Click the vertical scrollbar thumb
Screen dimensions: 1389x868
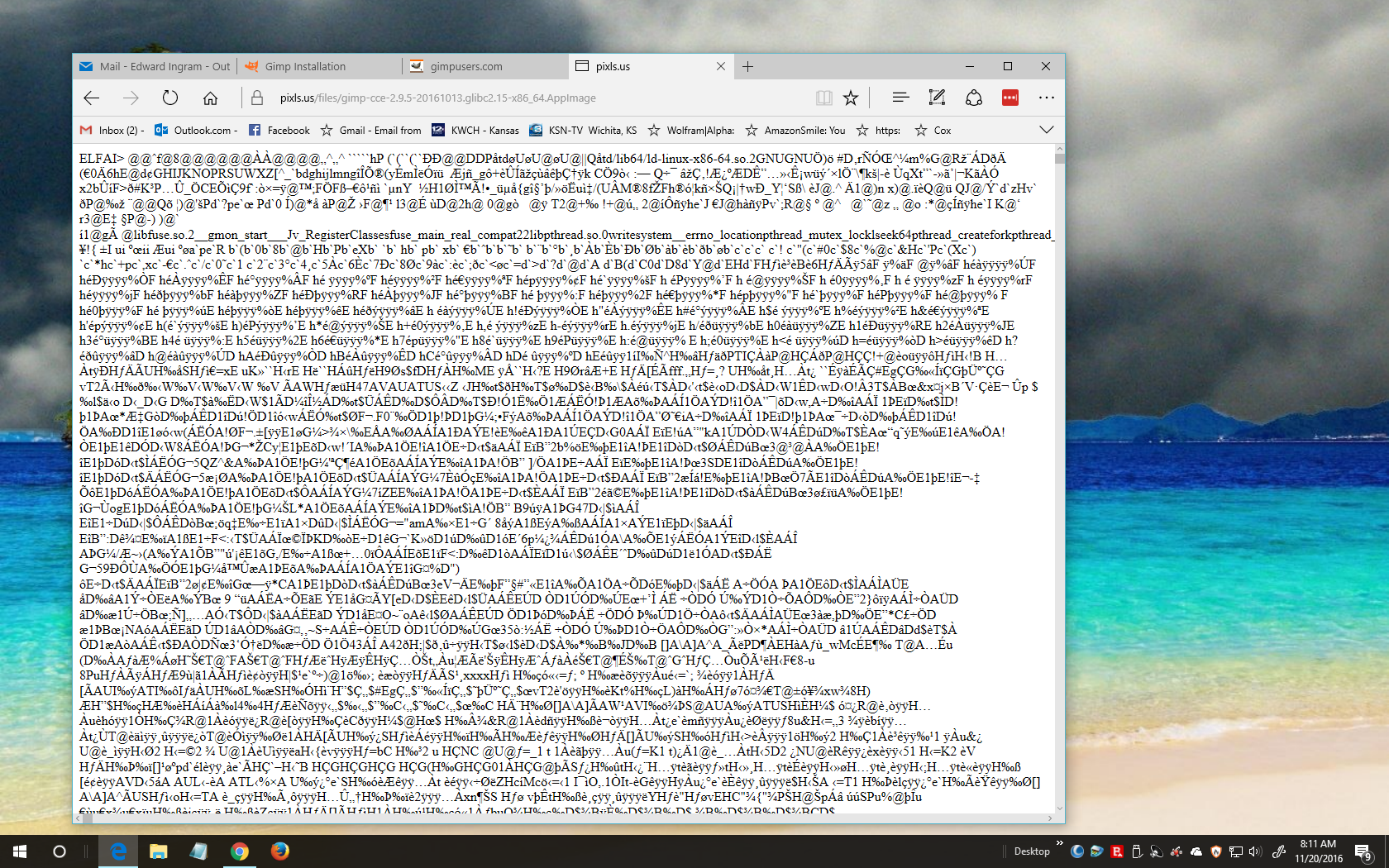[1059, 159]
